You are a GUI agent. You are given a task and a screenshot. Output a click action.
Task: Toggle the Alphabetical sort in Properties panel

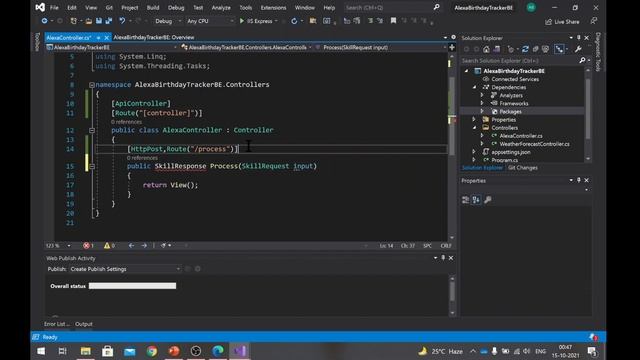coord(476,200)
